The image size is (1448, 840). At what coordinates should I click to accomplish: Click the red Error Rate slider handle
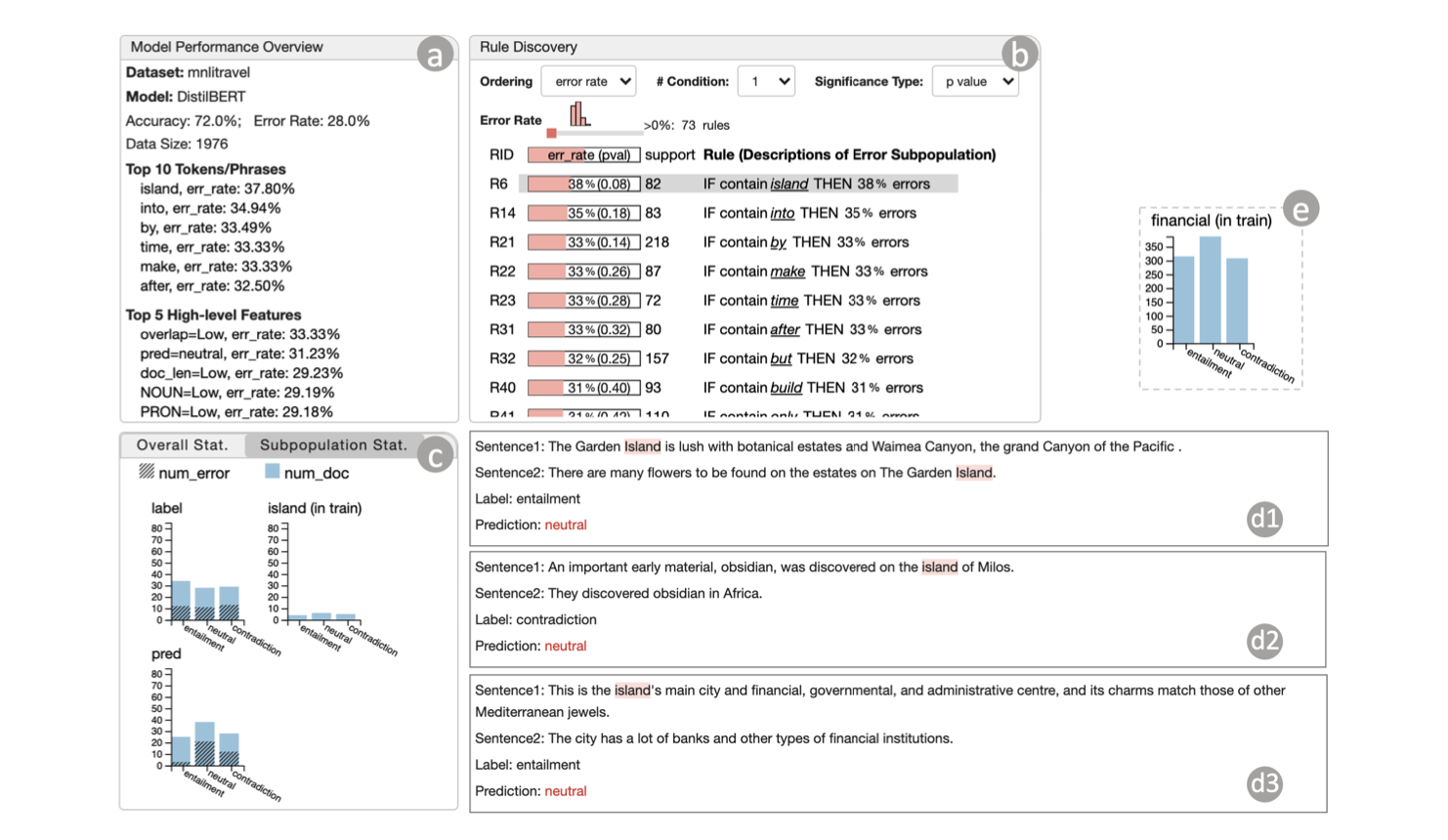pos(552,133)
